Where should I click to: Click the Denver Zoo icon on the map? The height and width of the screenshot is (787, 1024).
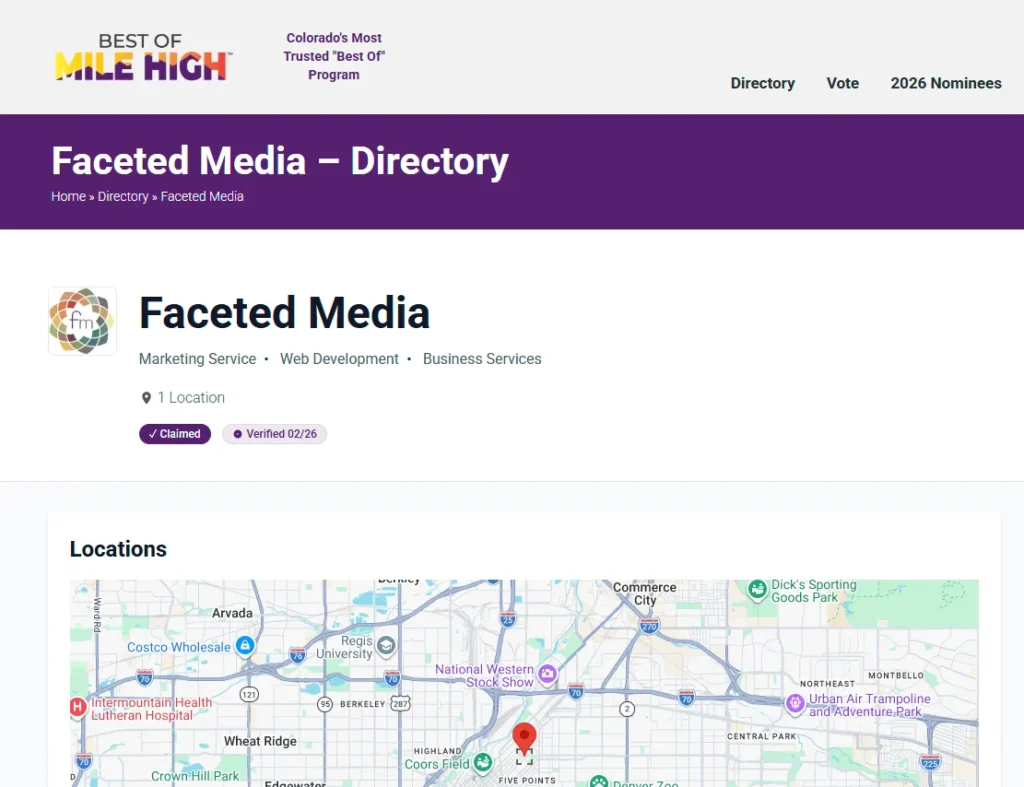pos(597,781)
